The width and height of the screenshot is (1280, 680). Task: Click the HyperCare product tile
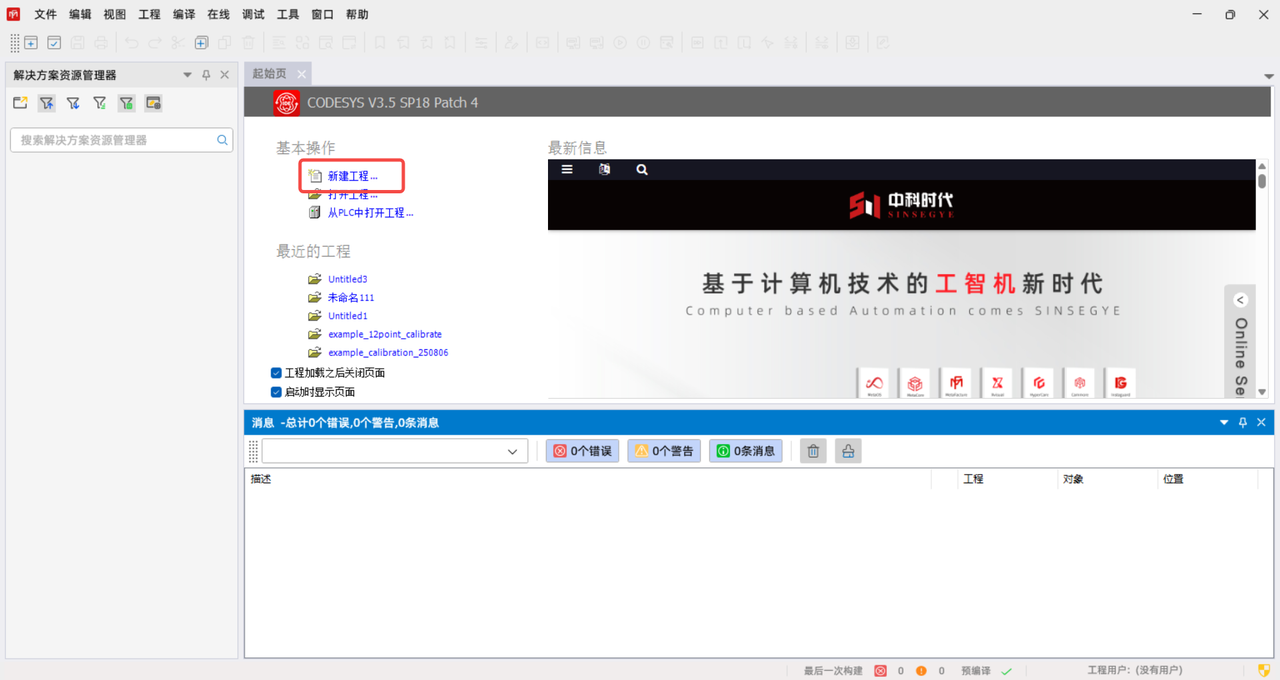1039,384
